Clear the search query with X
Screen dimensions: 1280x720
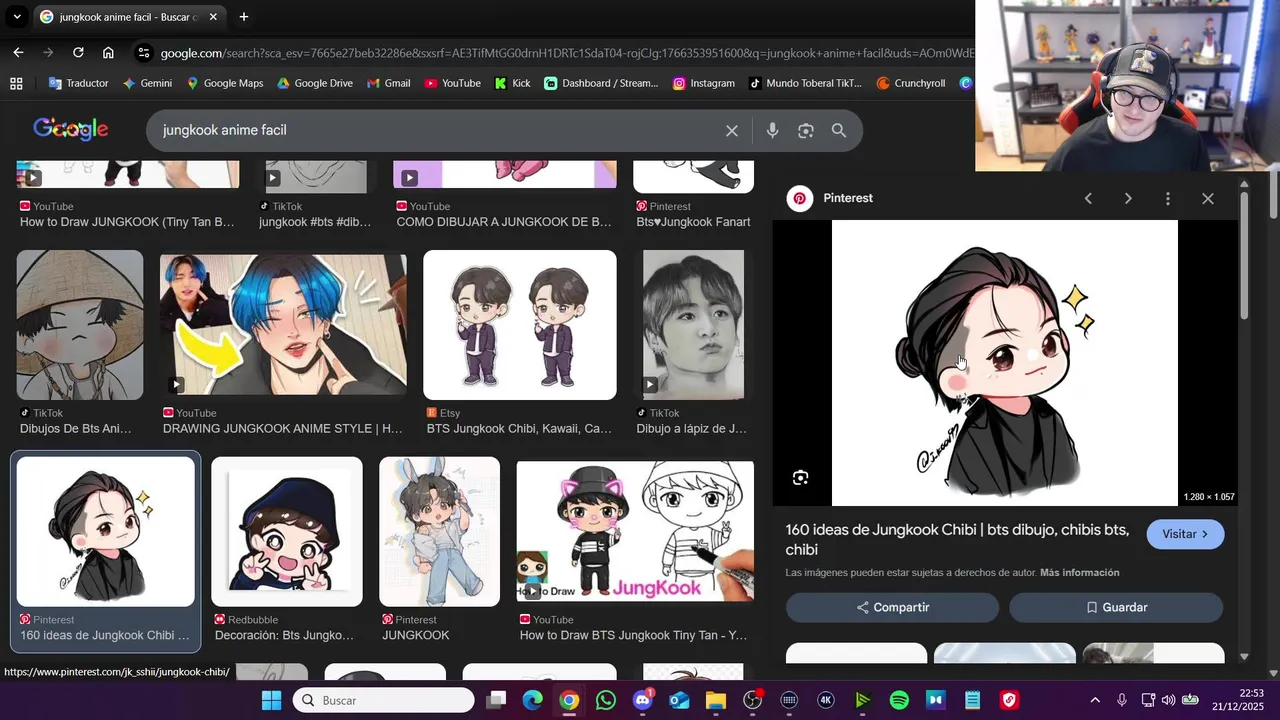[732, 131]
